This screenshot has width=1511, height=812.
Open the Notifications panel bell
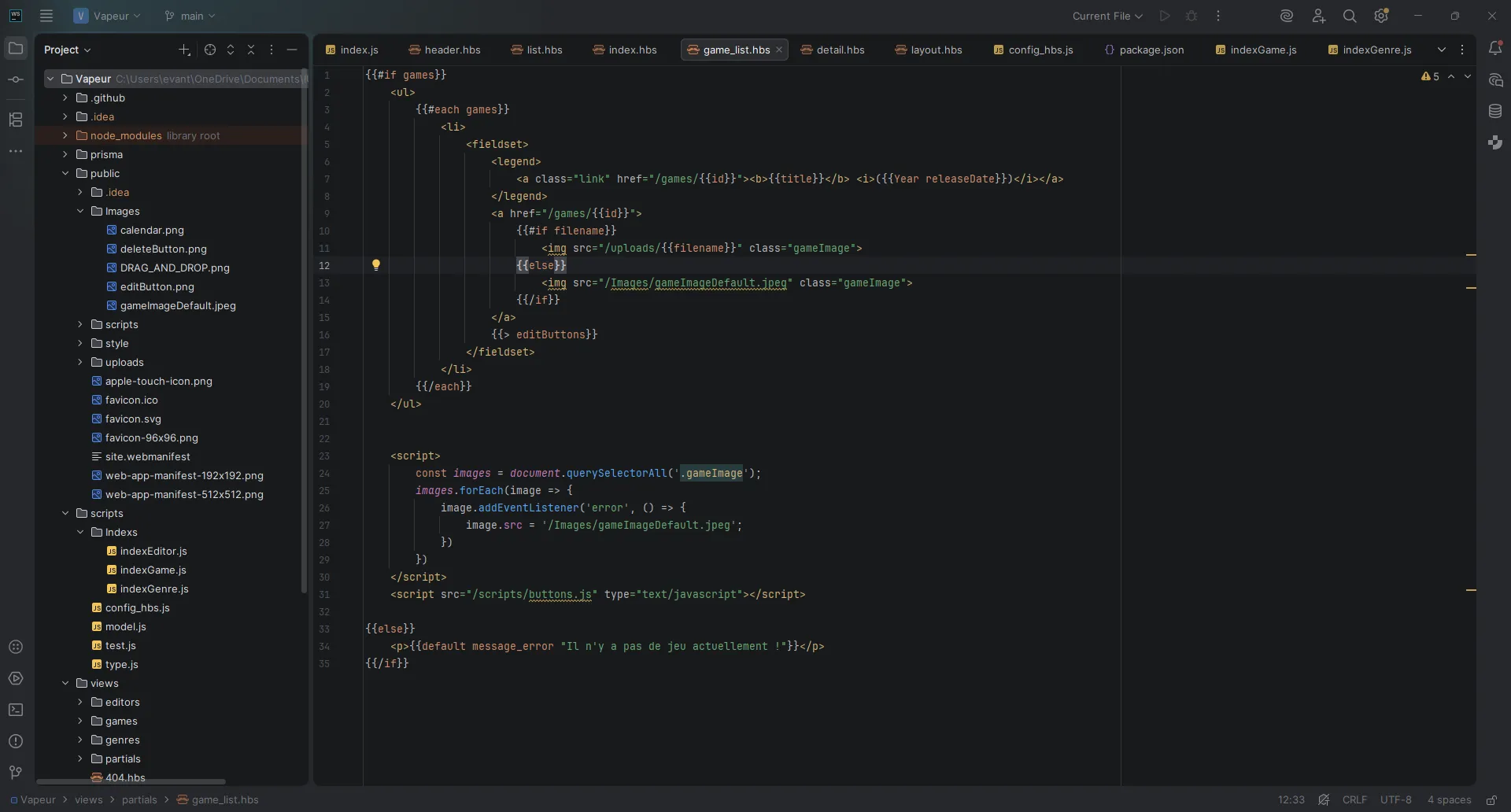point(1495,49)
